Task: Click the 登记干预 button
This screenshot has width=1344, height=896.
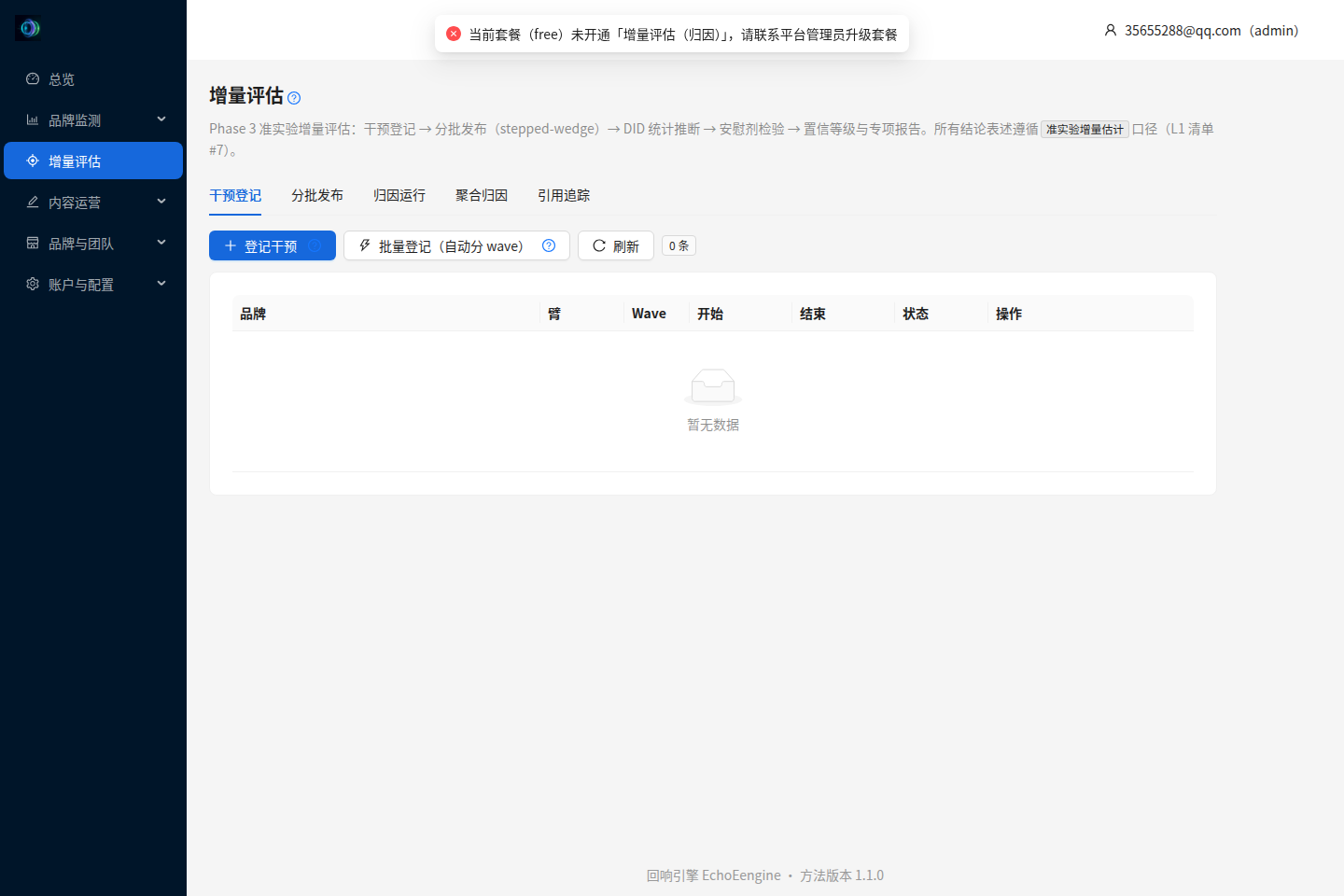Action: (273, 245)
